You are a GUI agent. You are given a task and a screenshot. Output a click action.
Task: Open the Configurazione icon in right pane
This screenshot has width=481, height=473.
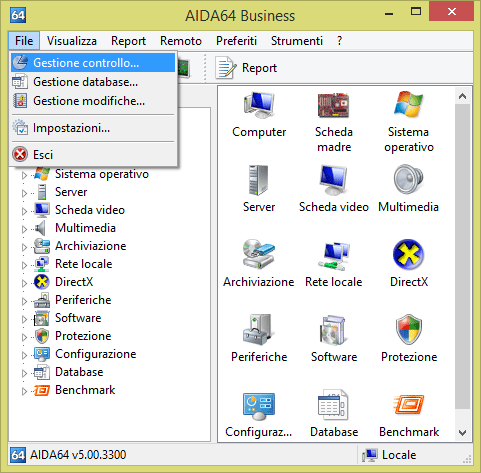pyautogui.click(x=259, y=406)
